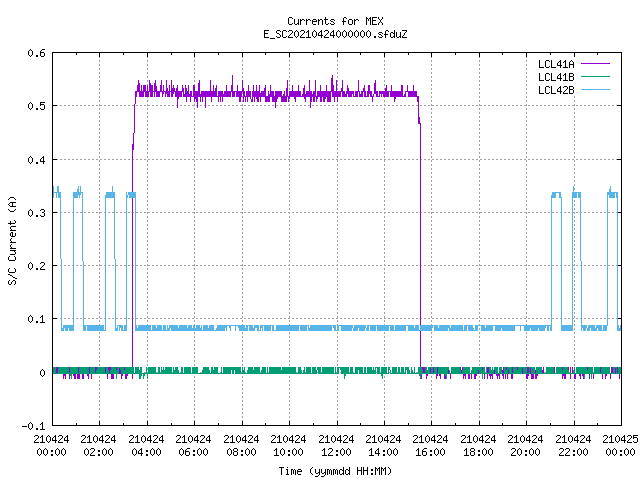Click the y-axis tick value 0.2

[x=36, y=266]
